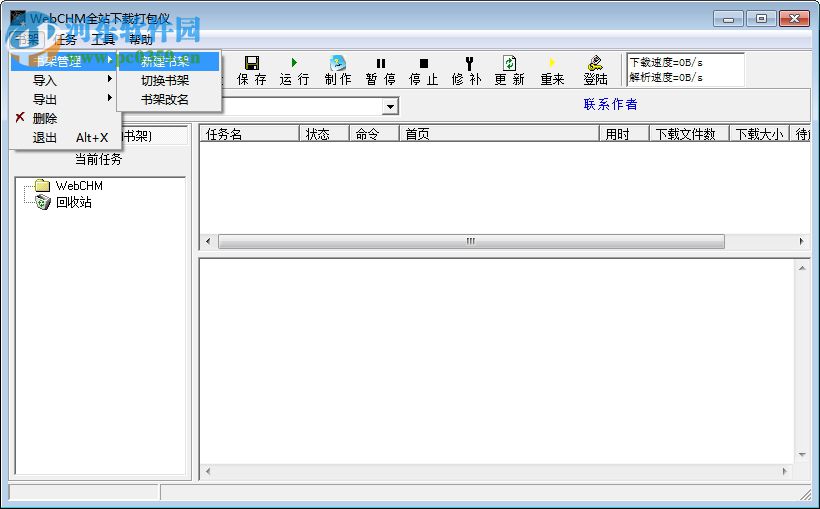Click the 下载大小 column header
Image resolution: width=820 pixels, height=509 pixels.
tap(759, 134)
